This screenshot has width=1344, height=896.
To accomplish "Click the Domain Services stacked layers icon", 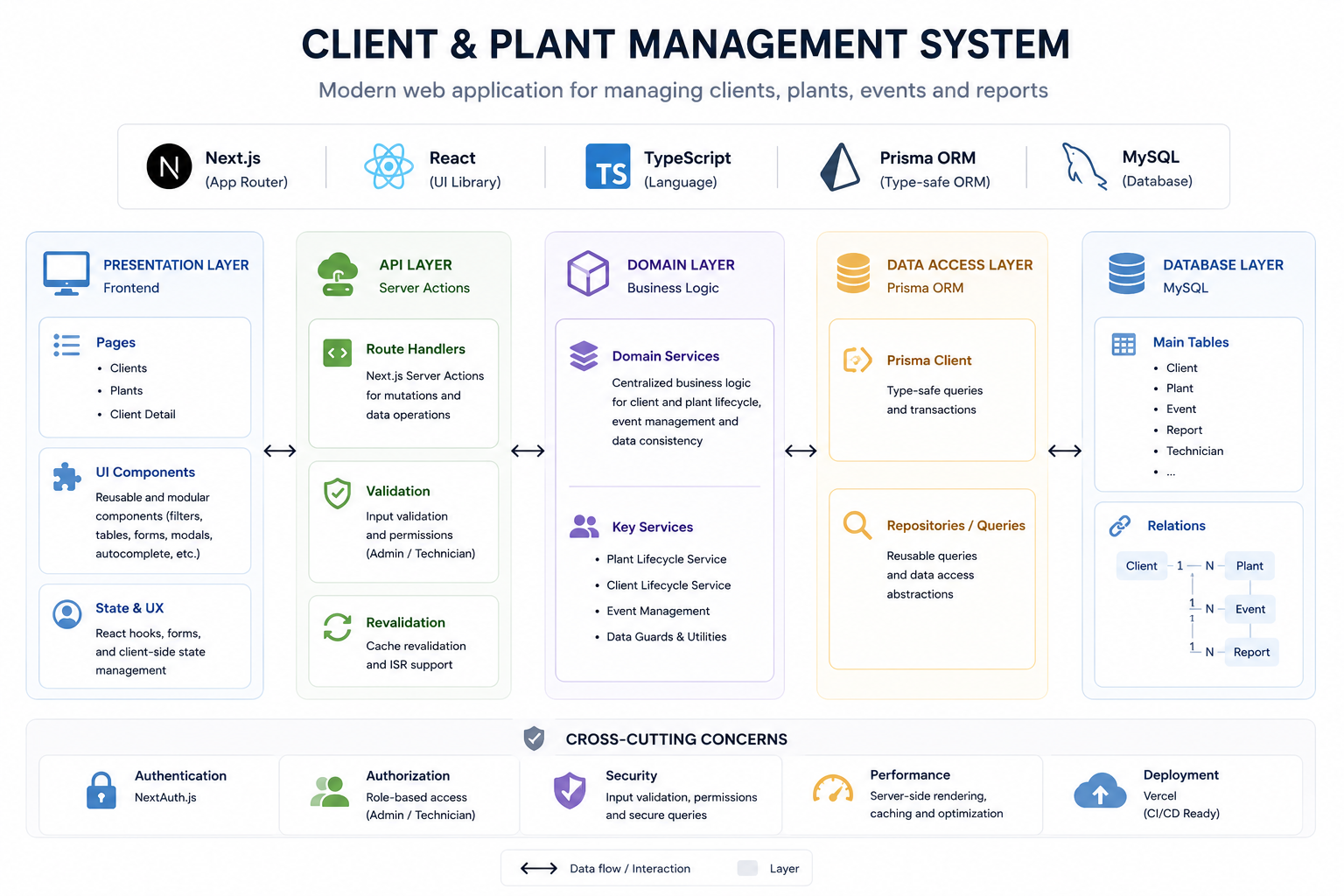I will (x=584, y=356).
